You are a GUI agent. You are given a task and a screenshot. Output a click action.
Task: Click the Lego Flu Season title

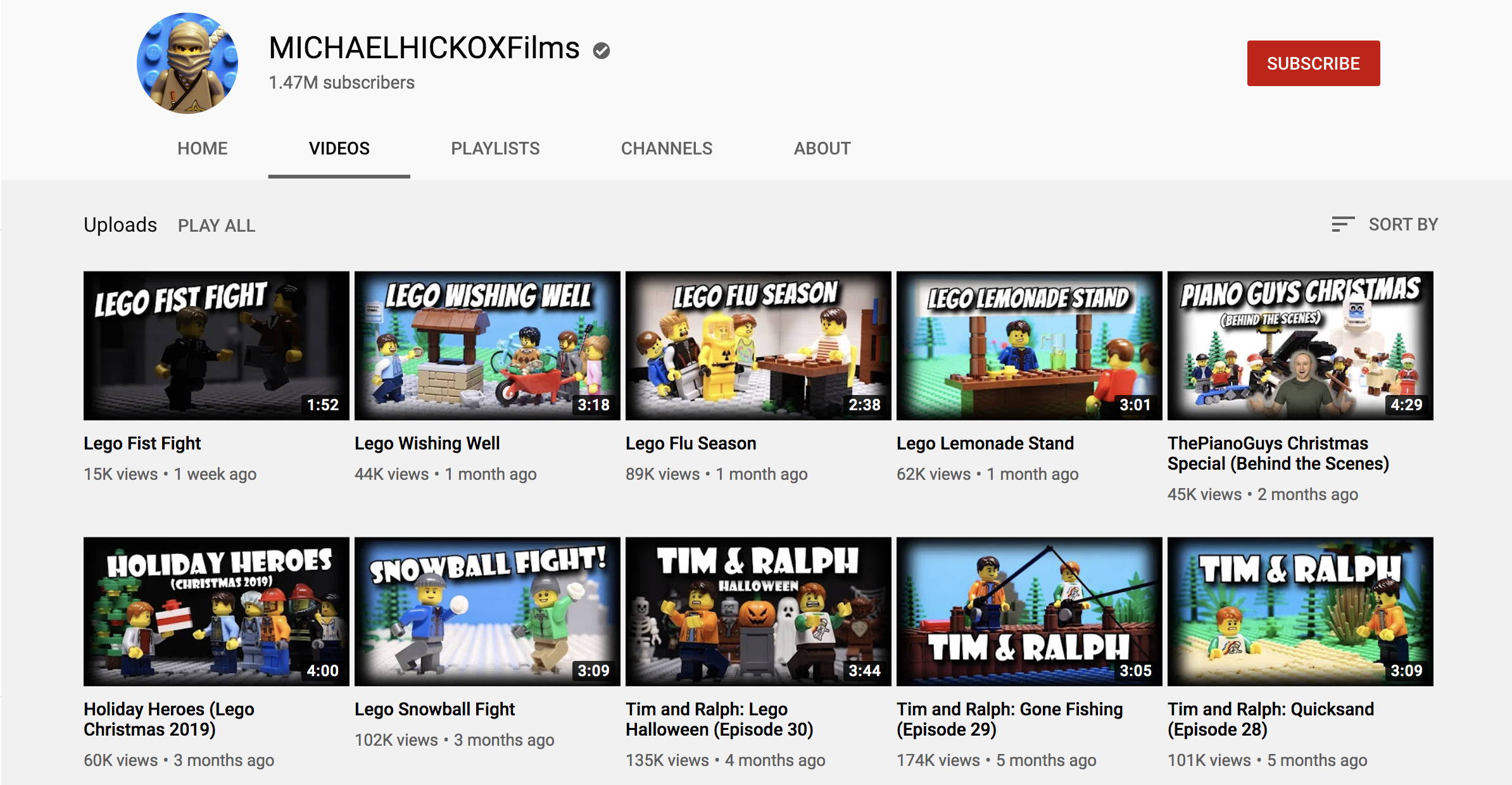(x=691, y=443)
